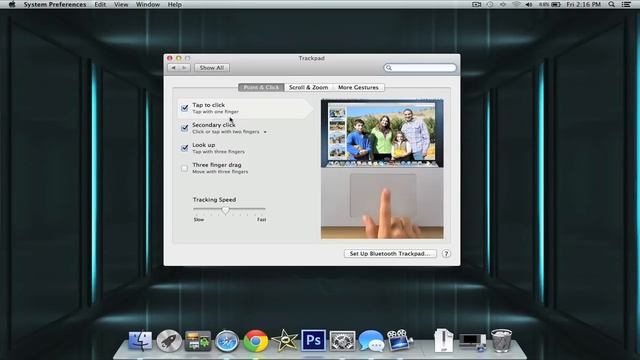Click Set Up Bluetooth Trackpad button
640x360 pixels.
390,253
